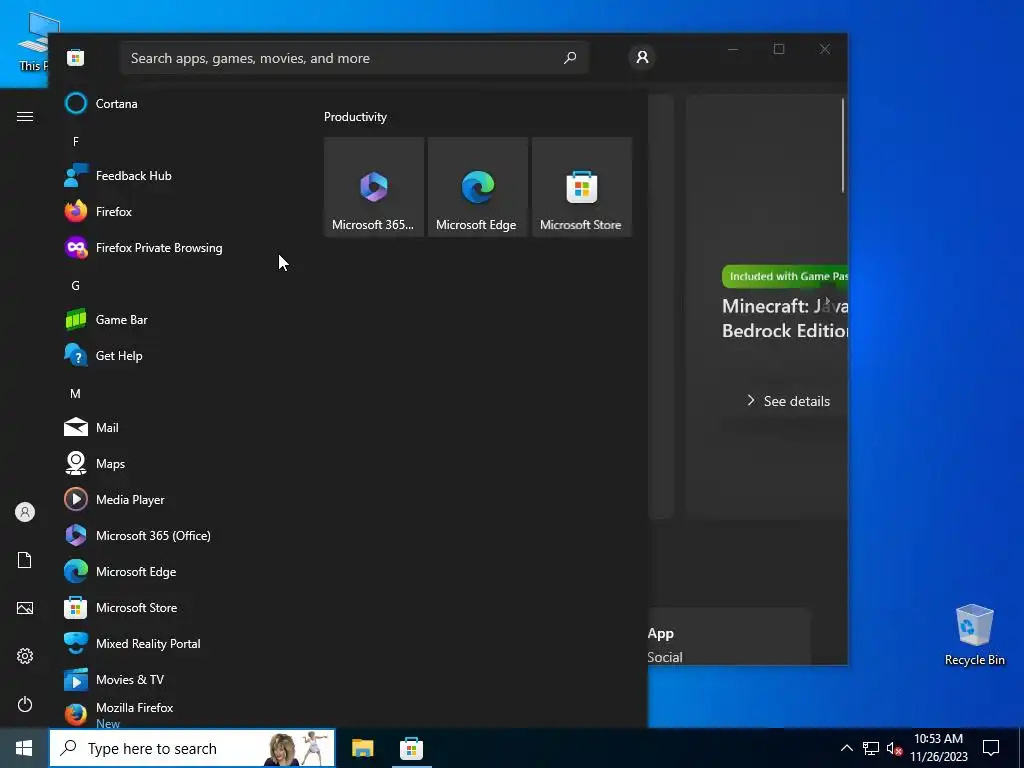Screen dimensions: 1024x768
Task: Open Settings gear in Start sidebar
Action: click(x=25, y=656)
